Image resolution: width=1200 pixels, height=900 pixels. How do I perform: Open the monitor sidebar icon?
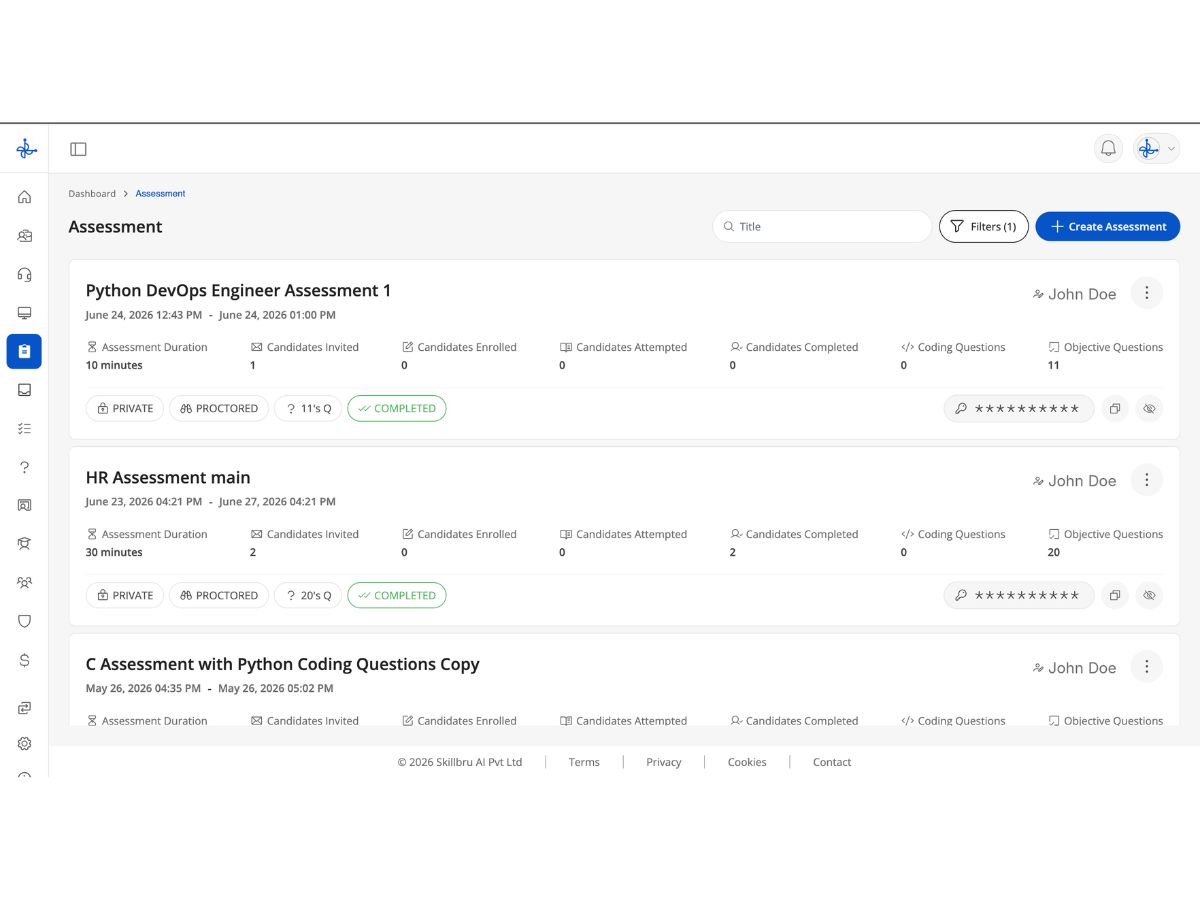click(x=25, y=313)
